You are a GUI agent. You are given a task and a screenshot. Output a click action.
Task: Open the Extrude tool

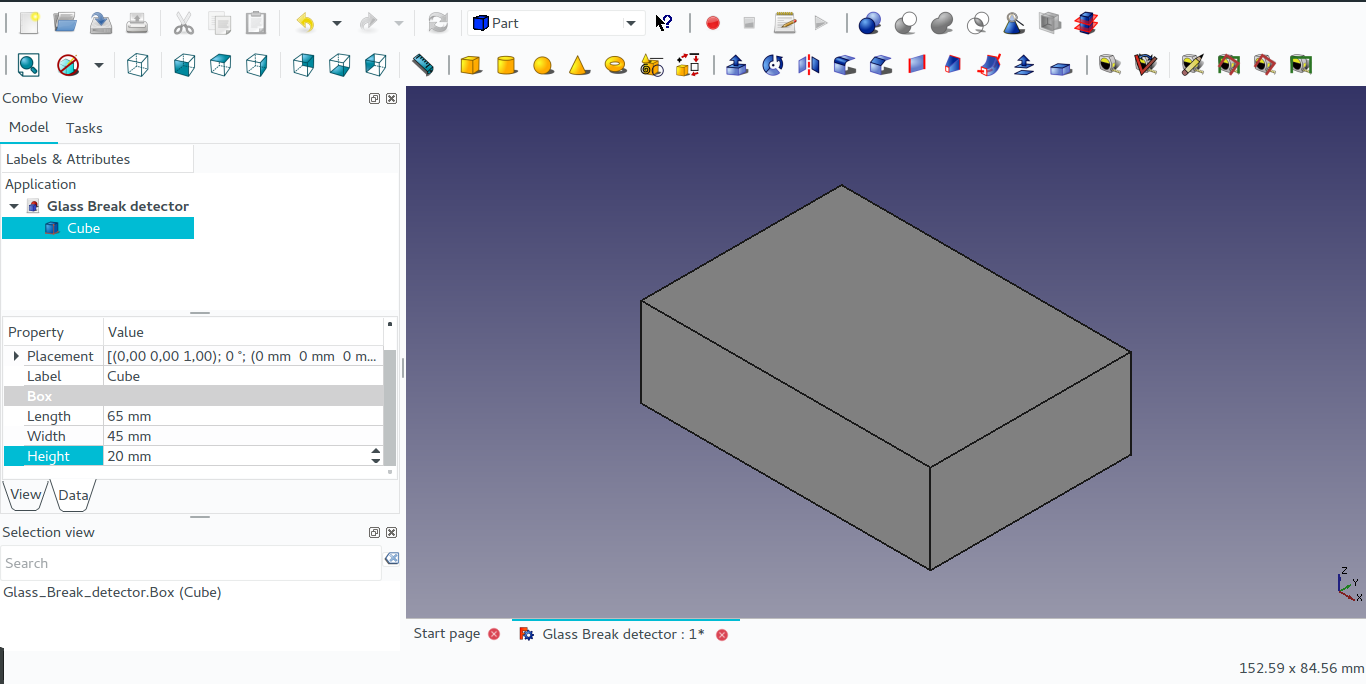[x=736, y=64]
